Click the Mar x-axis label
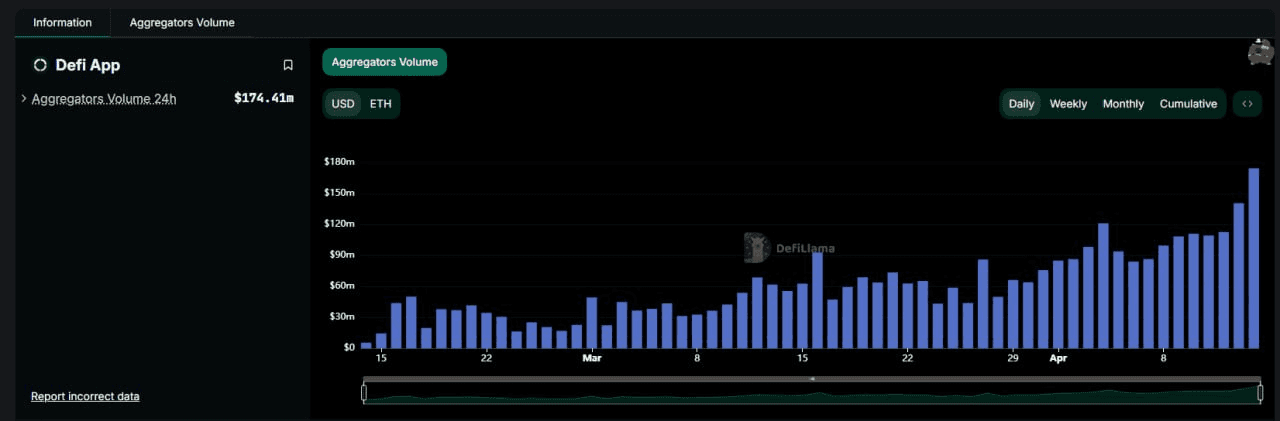 coord(592,358)
